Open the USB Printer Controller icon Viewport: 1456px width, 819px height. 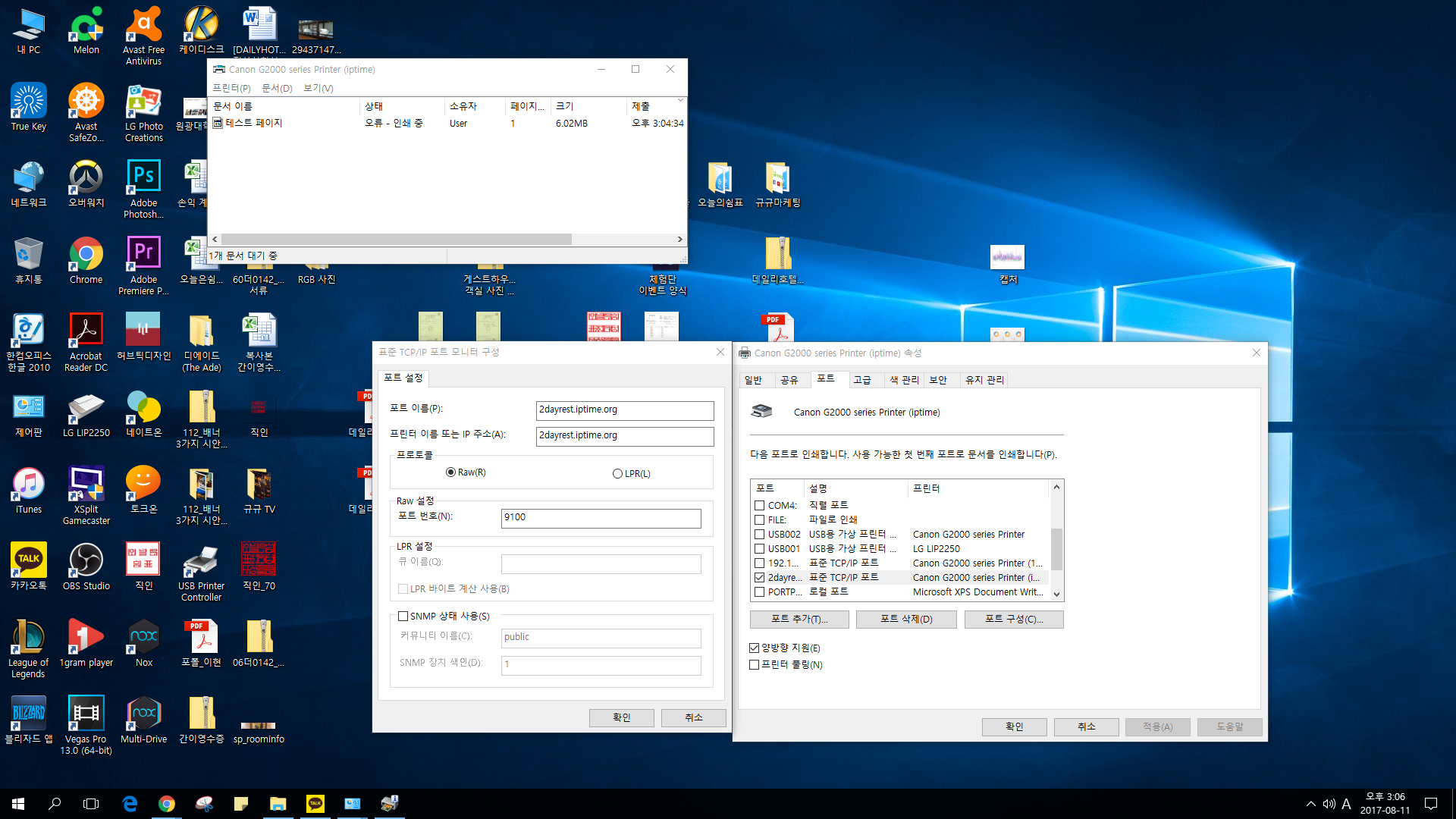point(201,572)
